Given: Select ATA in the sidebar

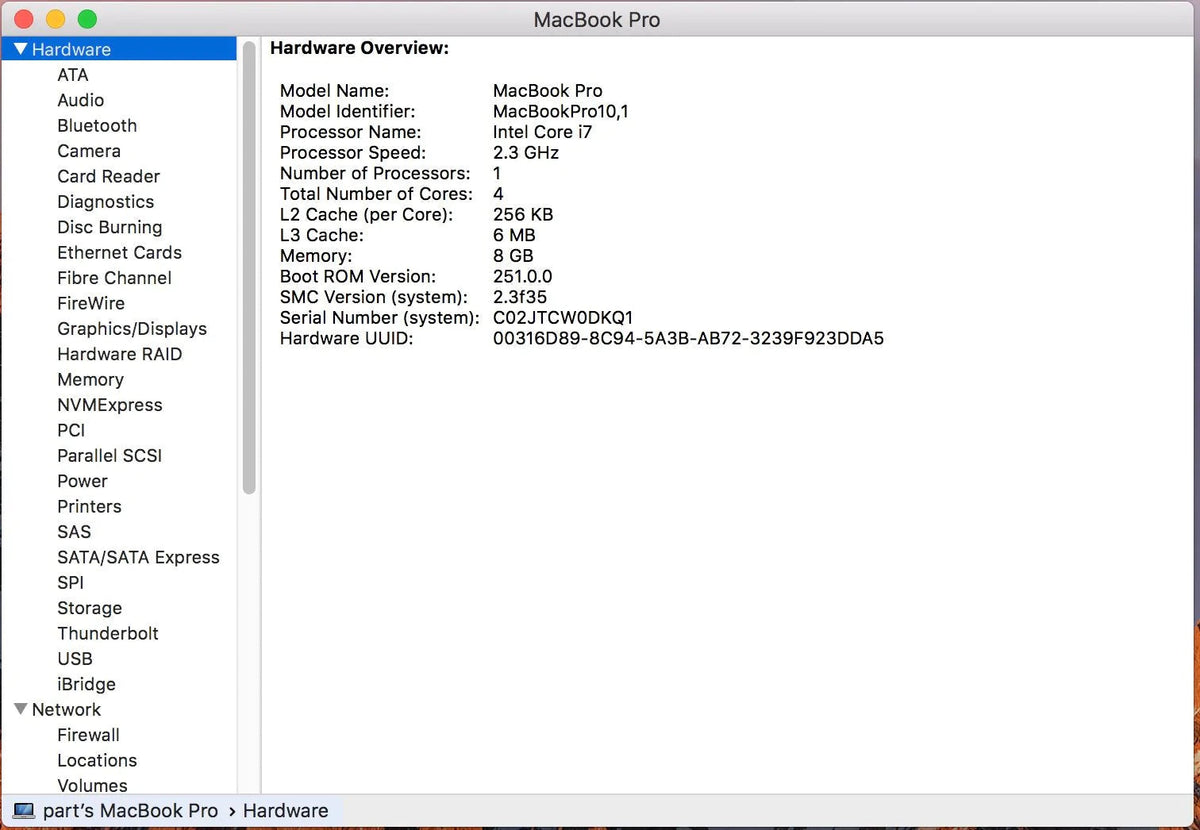Looking at the screenshot, I should [x=73, y=75].
